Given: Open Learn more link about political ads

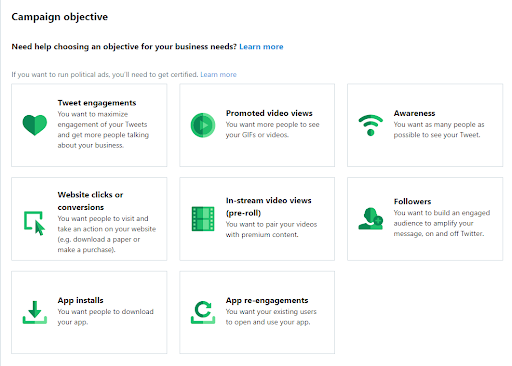Looking at the screenshot, I should pyautogui.click(x=218, y=74).
